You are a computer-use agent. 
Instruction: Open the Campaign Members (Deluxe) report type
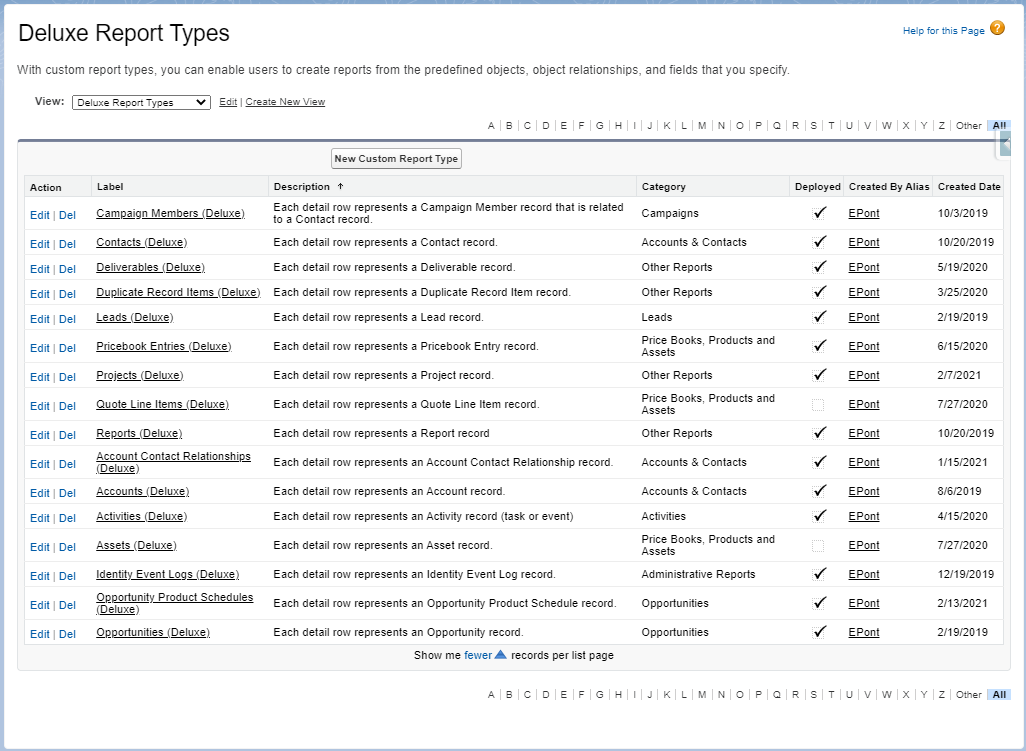tap(170, 213)
